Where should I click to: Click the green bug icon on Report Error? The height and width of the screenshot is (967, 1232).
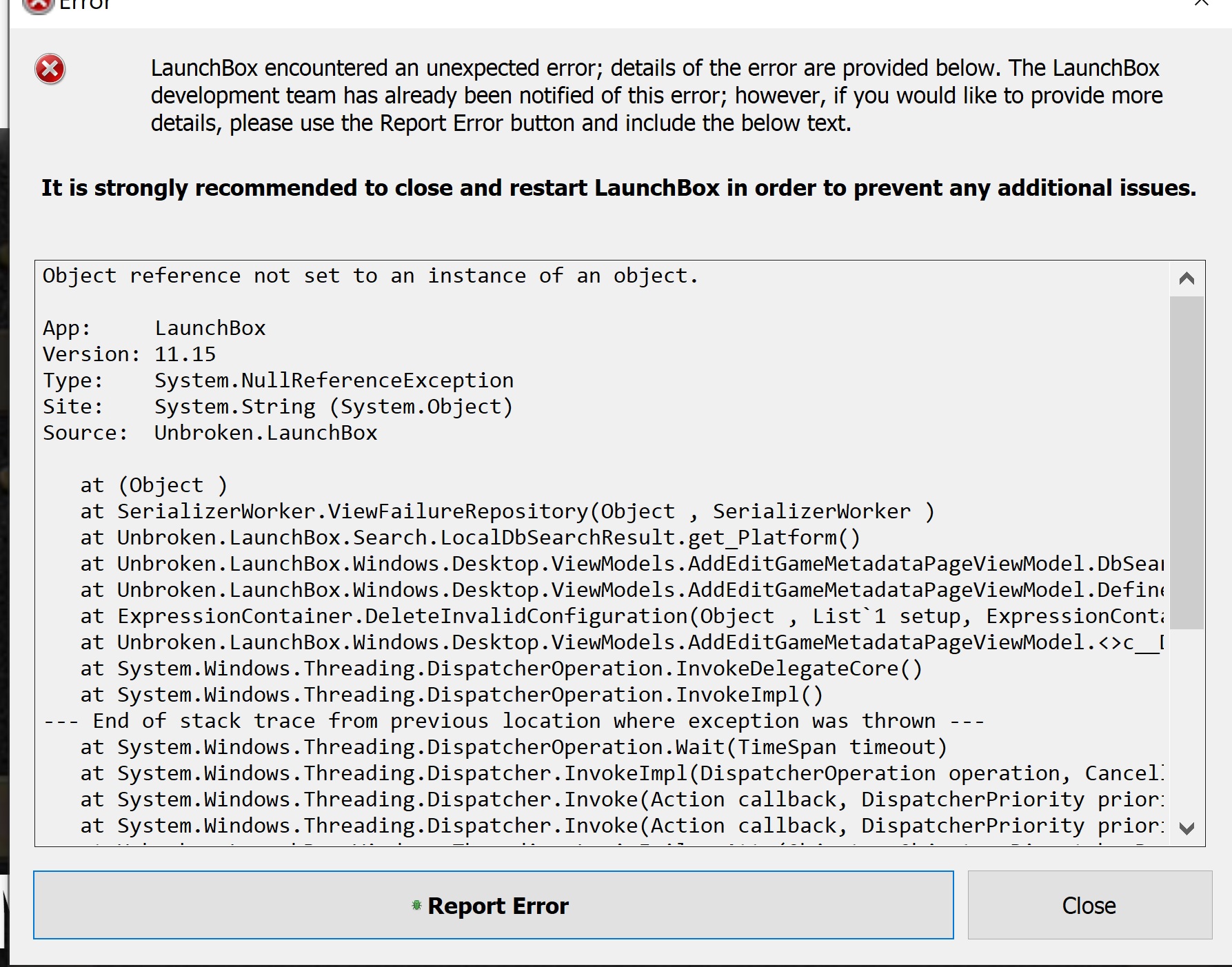(416, 905)
